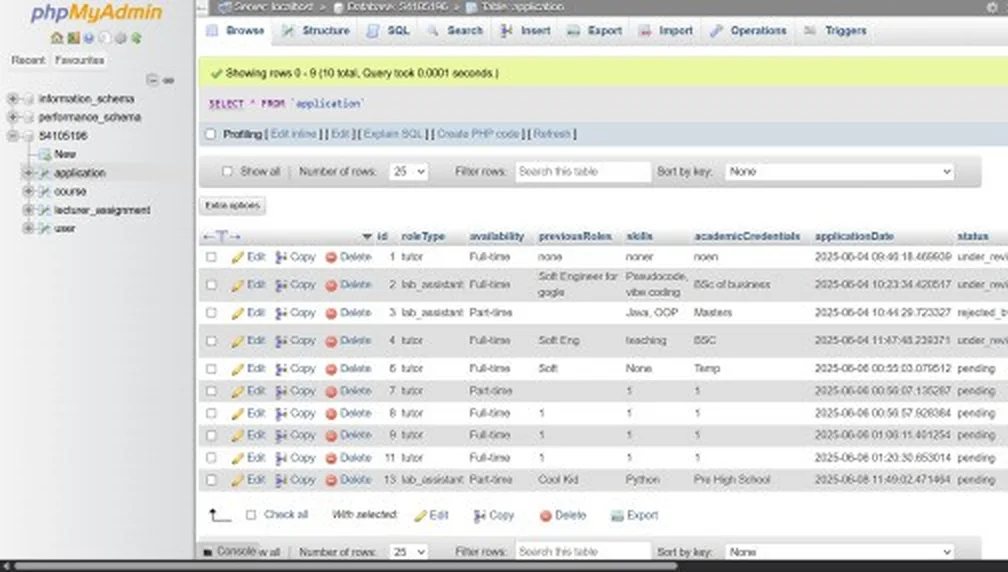Select checkbox for row id 9
1008x572 pixels.
211,436
